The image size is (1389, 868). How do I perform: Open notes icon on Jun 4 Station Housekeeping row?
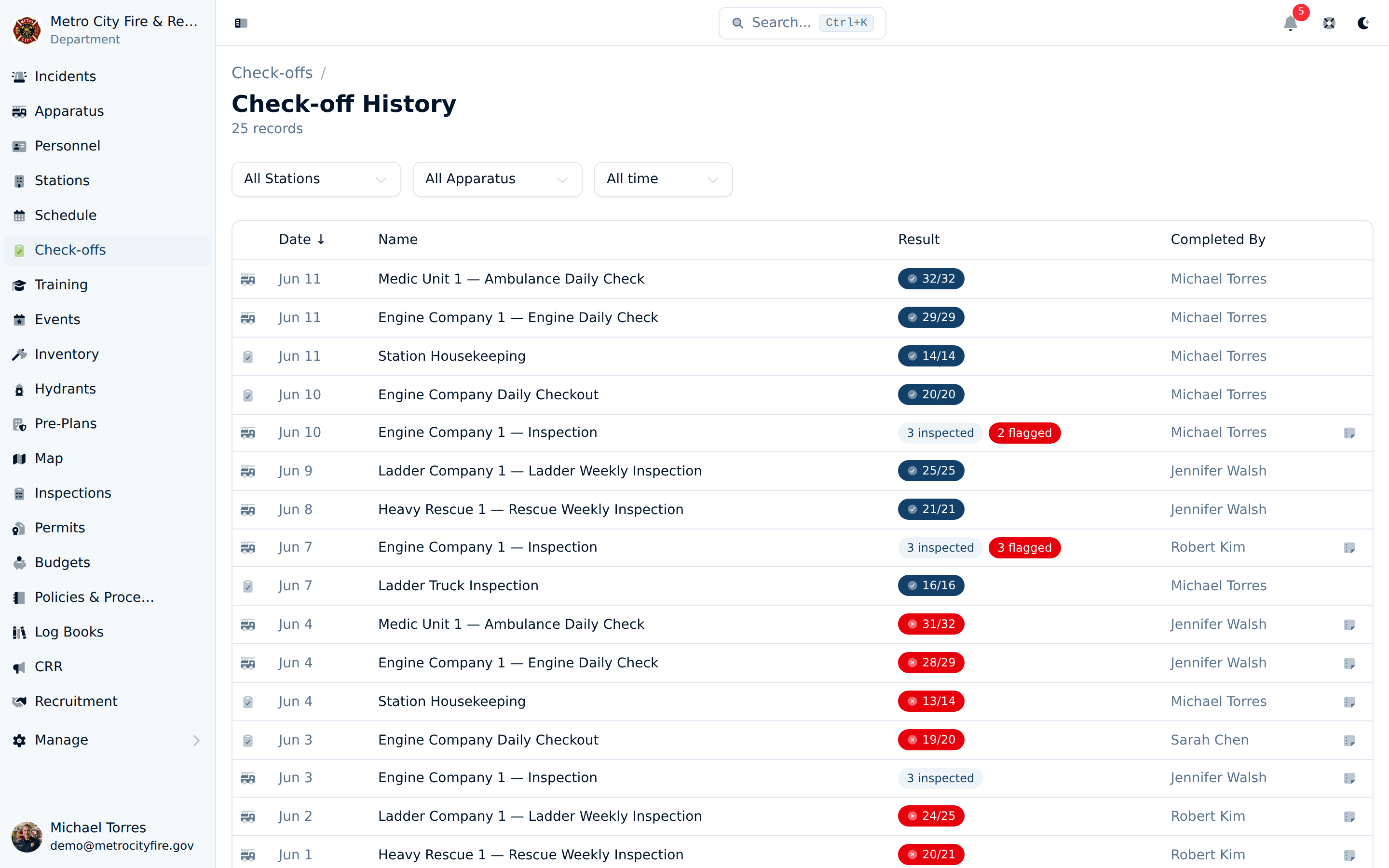pyautogui.click(x=1349, y=702)
